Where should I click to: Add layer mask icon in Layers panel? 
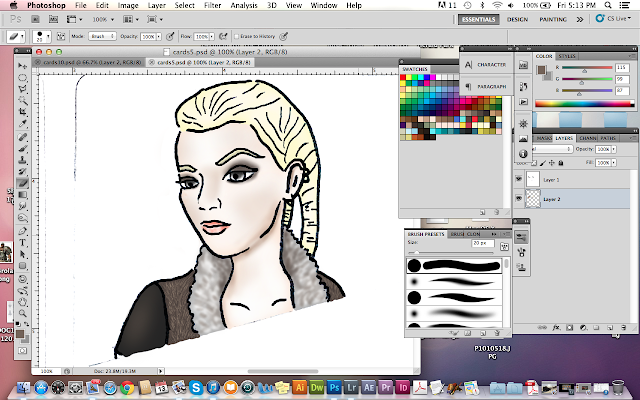pyautogui.click(x=570, y=328)
